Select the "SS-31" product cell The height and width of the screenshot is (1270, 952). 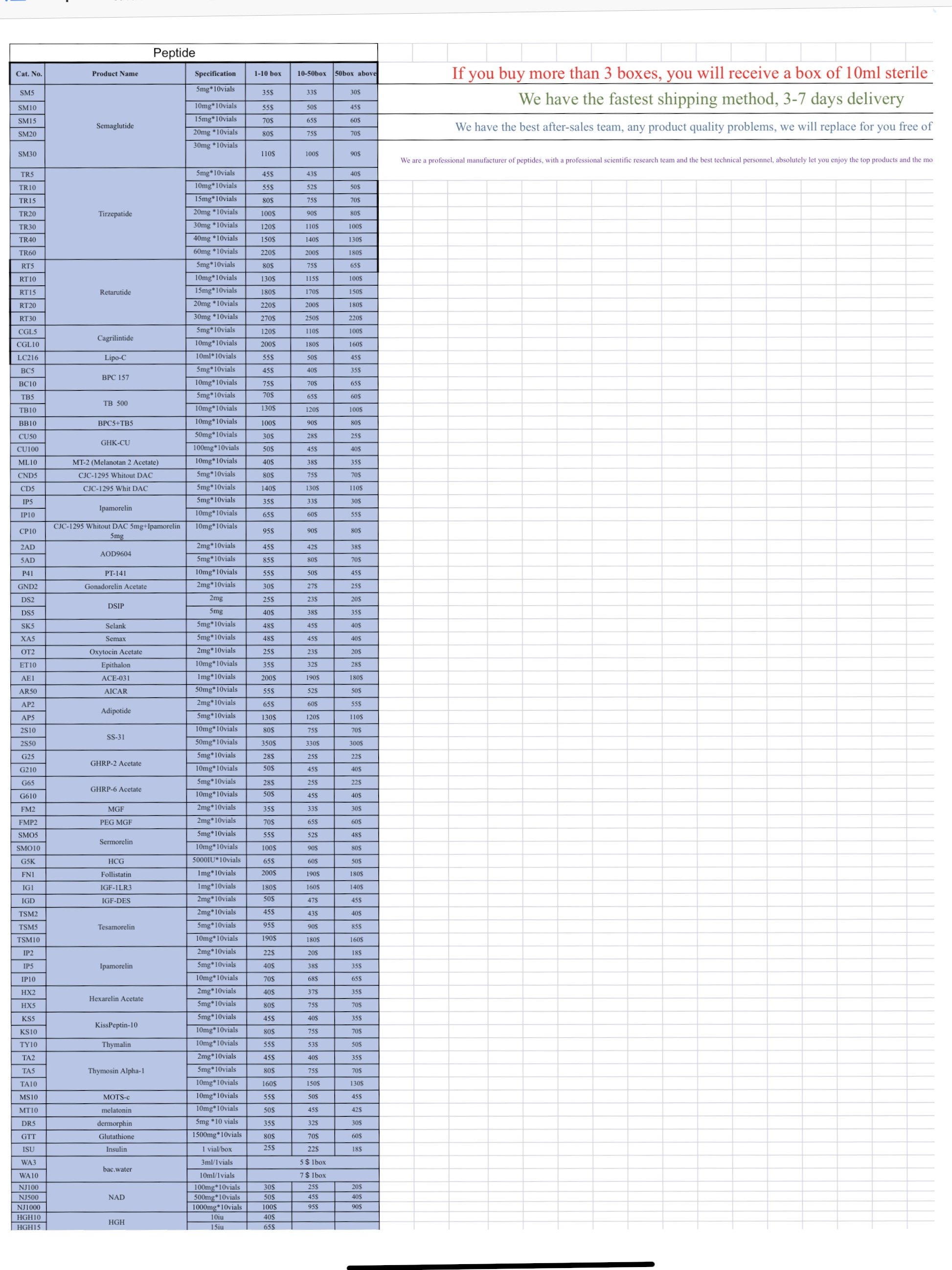point(115,737)
